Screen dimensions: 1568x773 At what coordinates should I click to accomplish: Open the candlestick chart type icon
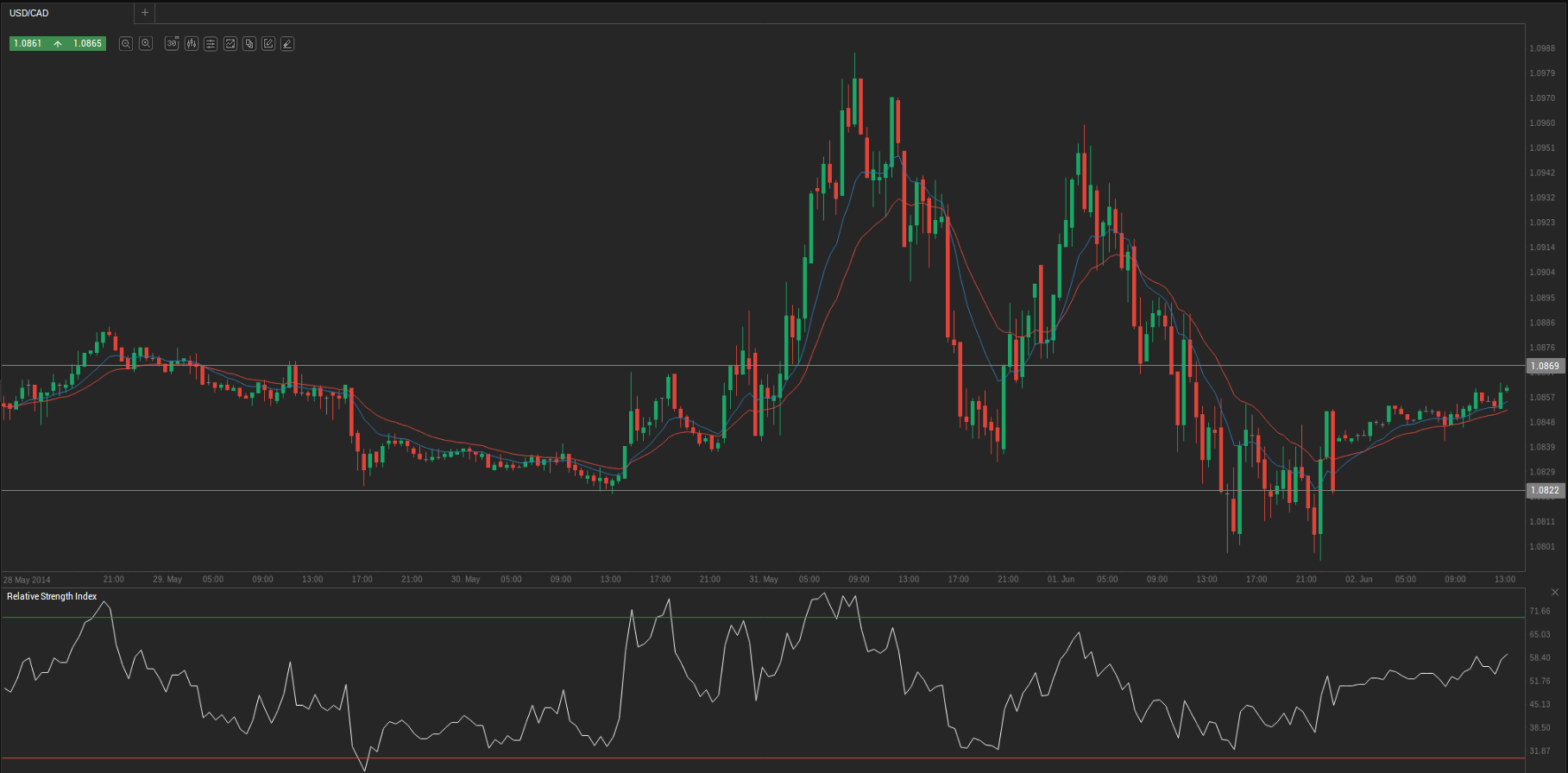[191, 43]
